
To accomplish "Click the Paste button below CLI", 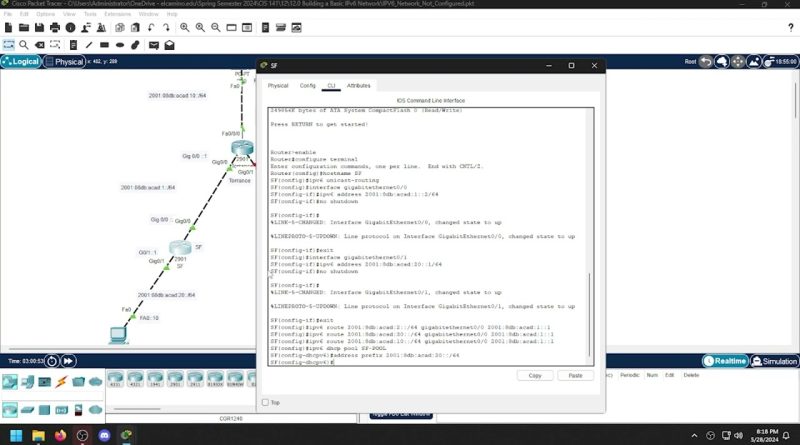I will click(x=576, y=375).
